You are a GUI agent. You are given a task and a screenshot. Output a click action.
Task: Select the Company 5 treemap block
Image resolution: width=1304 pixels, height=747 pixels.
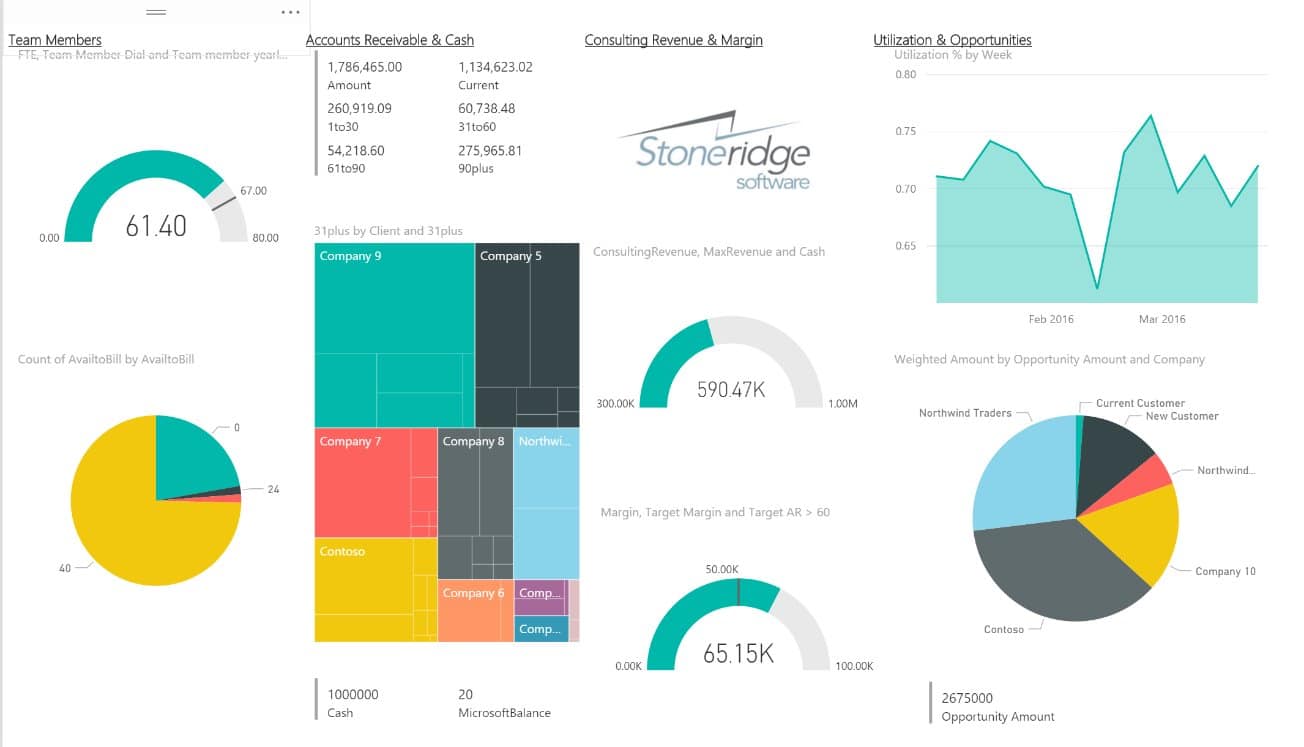[x=527, y=335]
